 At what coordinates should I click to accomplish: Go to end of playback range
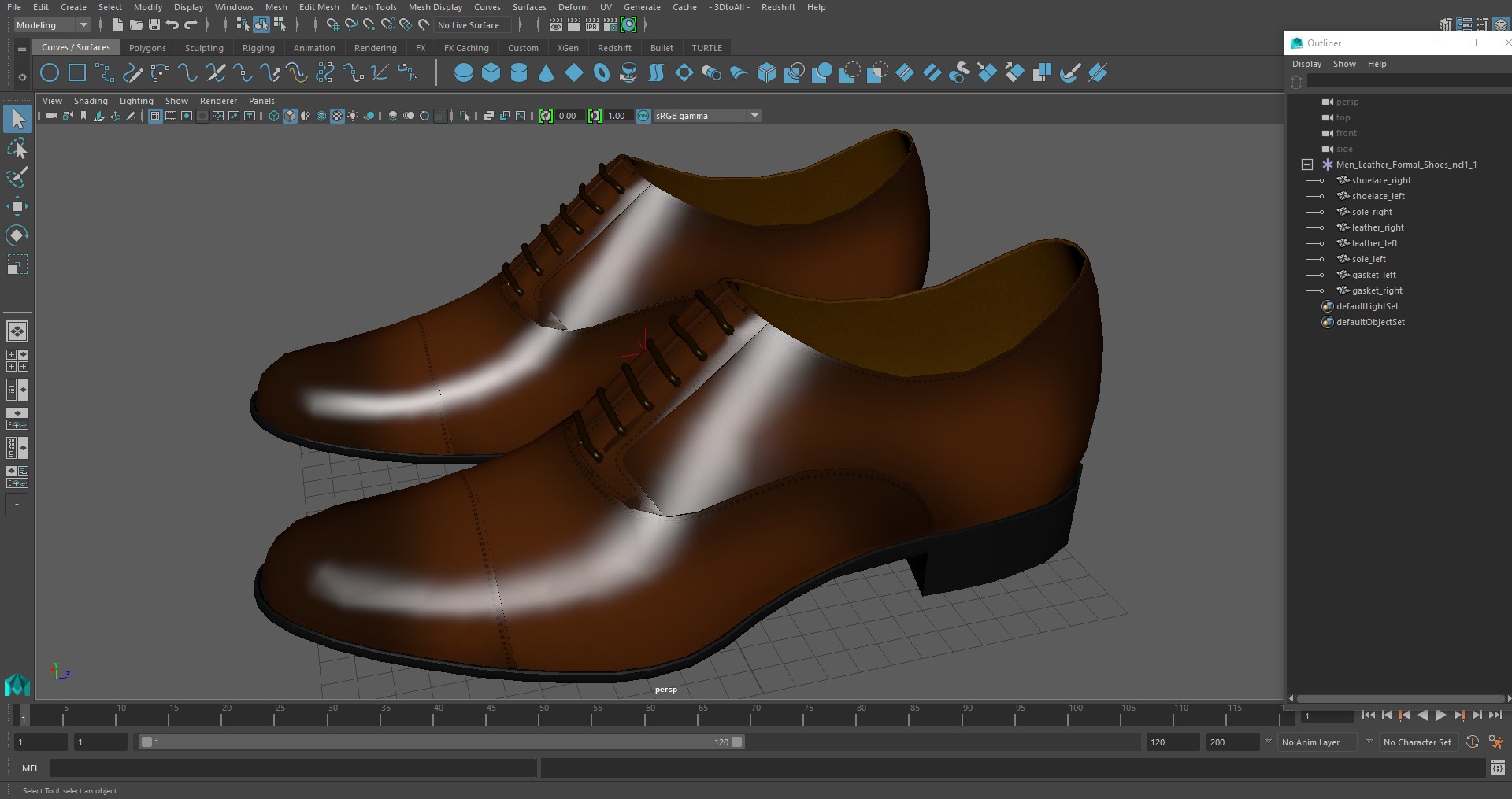[1495, 716]
